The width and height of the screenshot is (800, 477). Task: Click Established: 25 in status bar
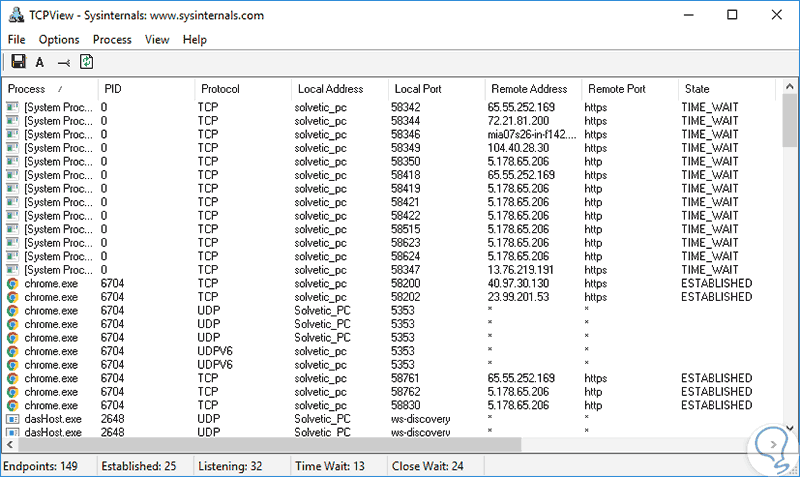point(139,466)
